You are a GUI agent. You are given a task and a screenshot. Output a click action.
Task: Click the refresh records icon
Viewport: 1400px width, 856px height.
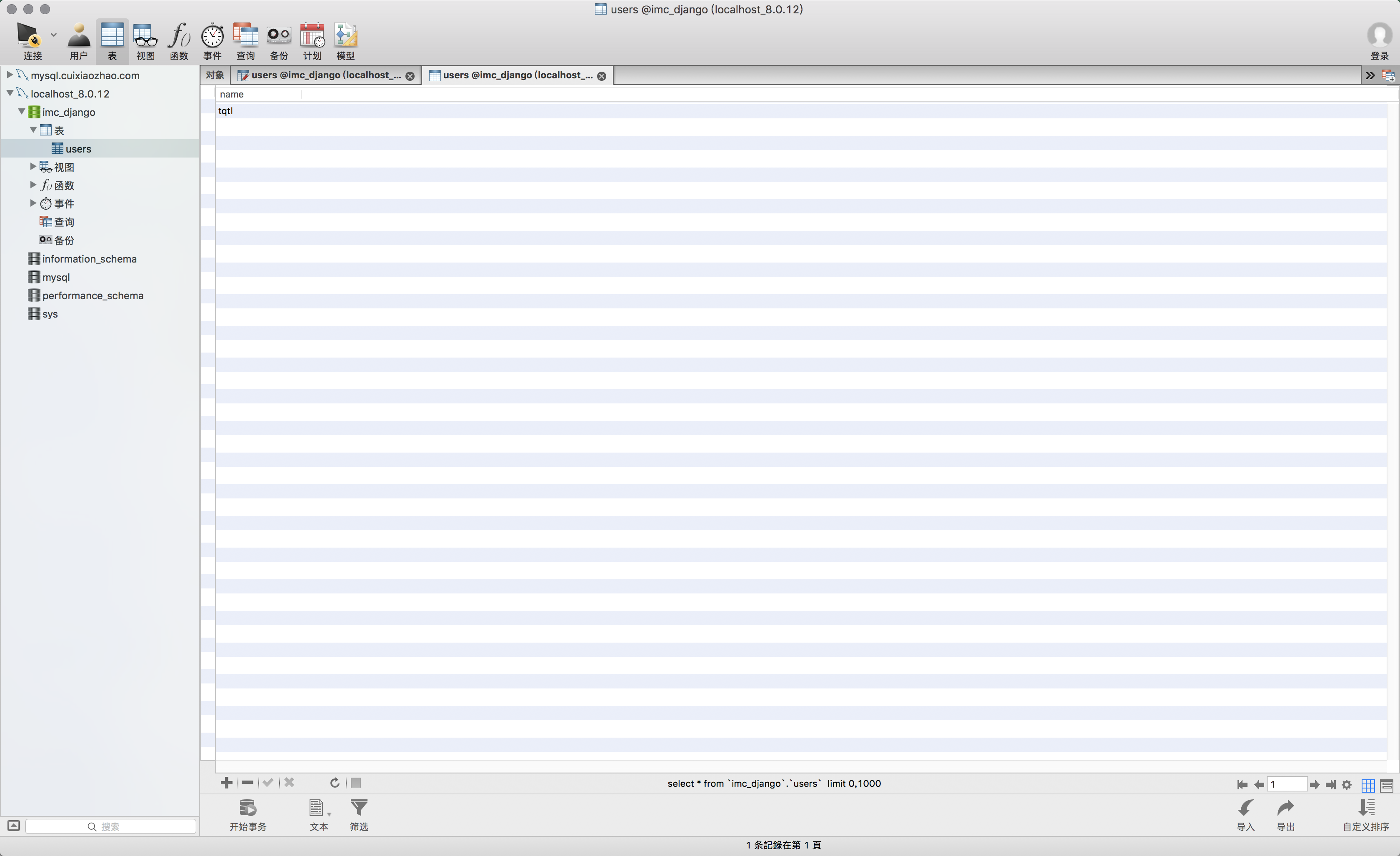(335, 783)
